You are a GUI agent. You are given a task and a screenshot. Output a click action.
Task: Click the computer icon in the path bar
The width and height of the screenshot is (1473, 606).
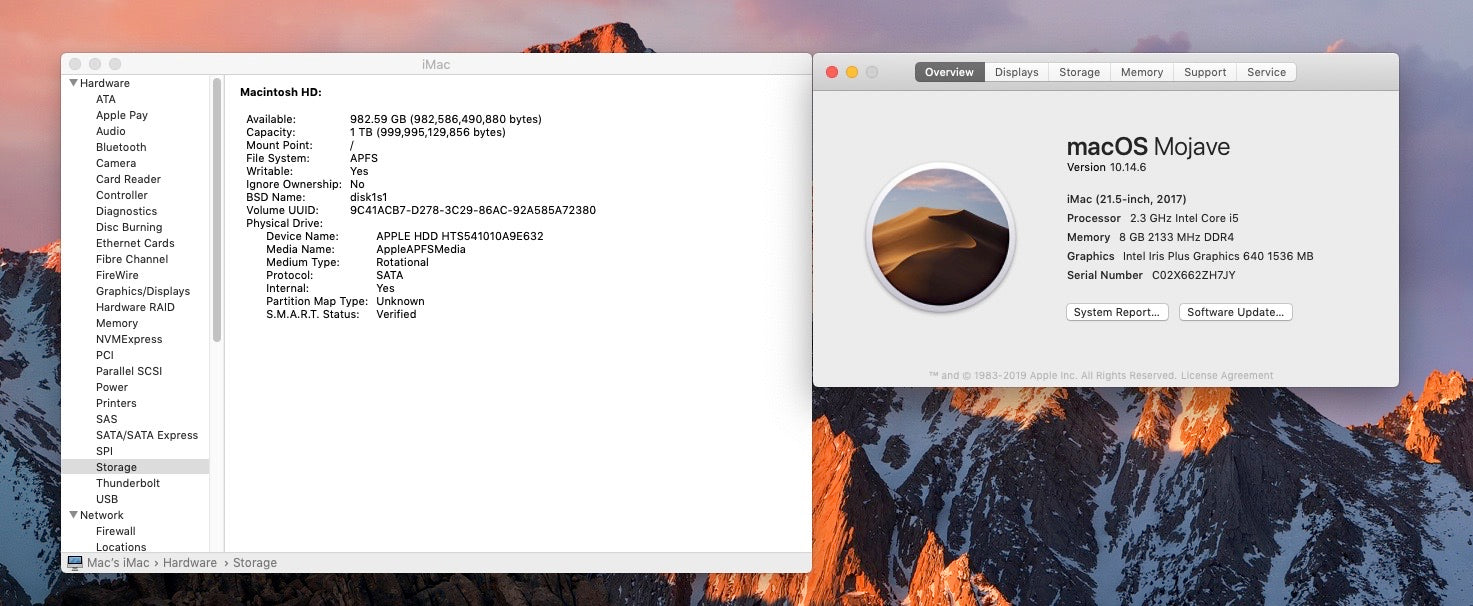(x=75, y=563)
